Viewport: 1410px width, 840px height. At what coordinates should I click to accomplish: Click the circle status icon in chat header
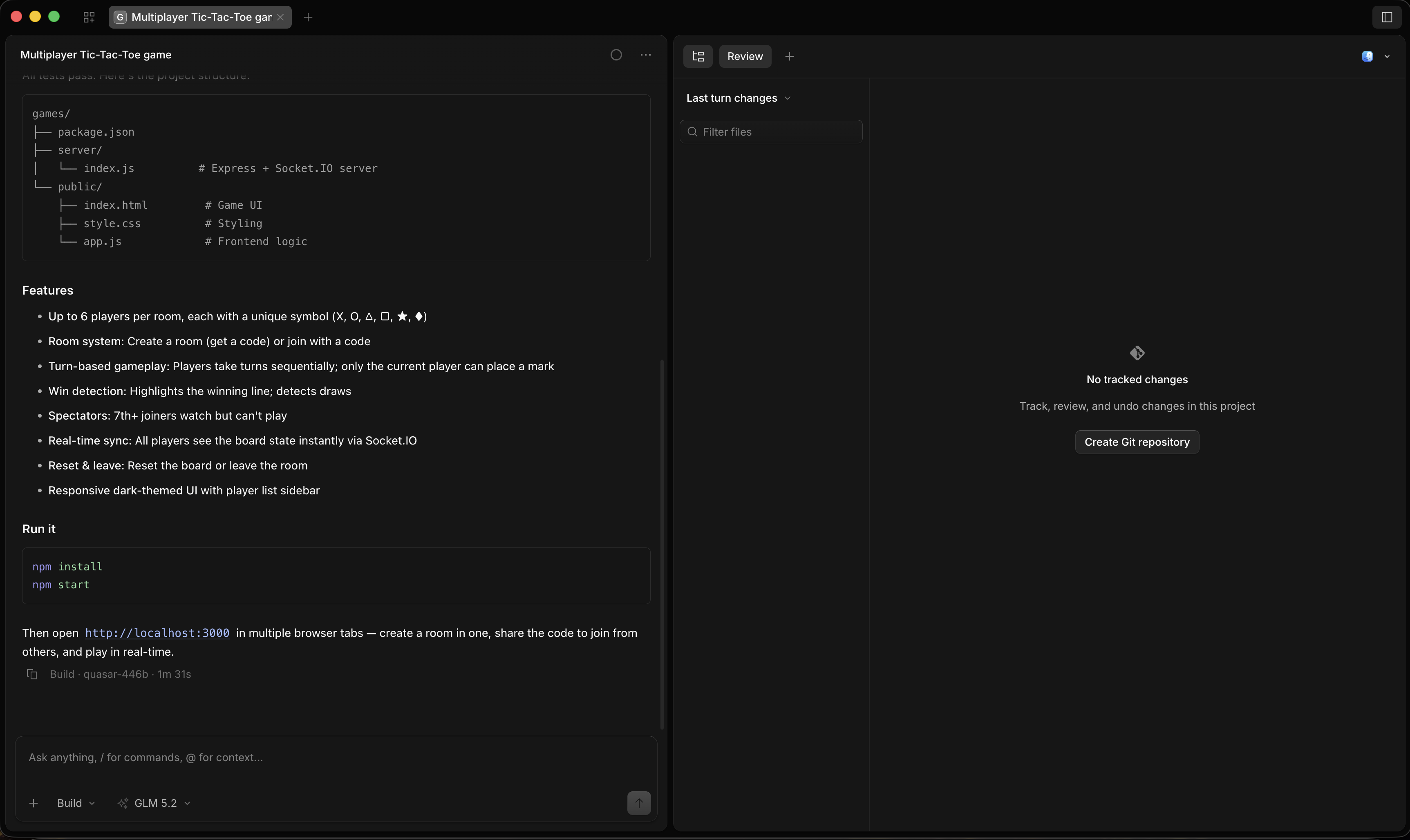(616, 55)
